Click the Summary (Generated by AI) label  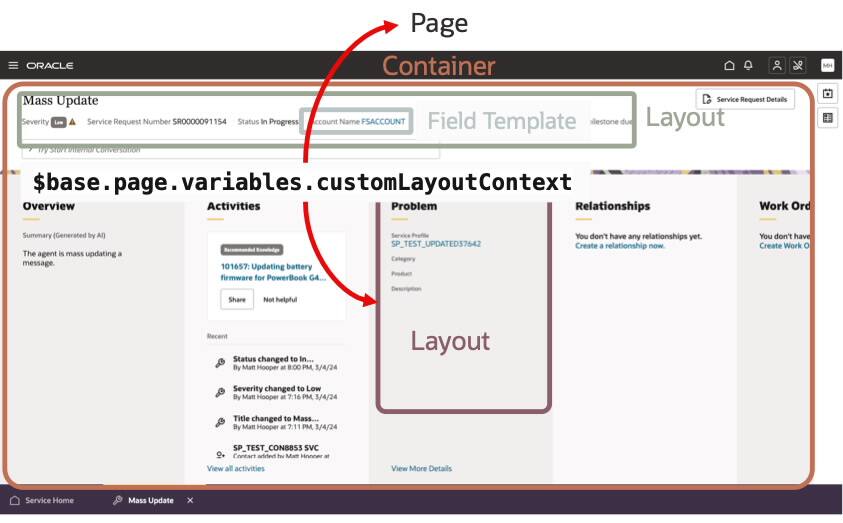click(64, 235)
